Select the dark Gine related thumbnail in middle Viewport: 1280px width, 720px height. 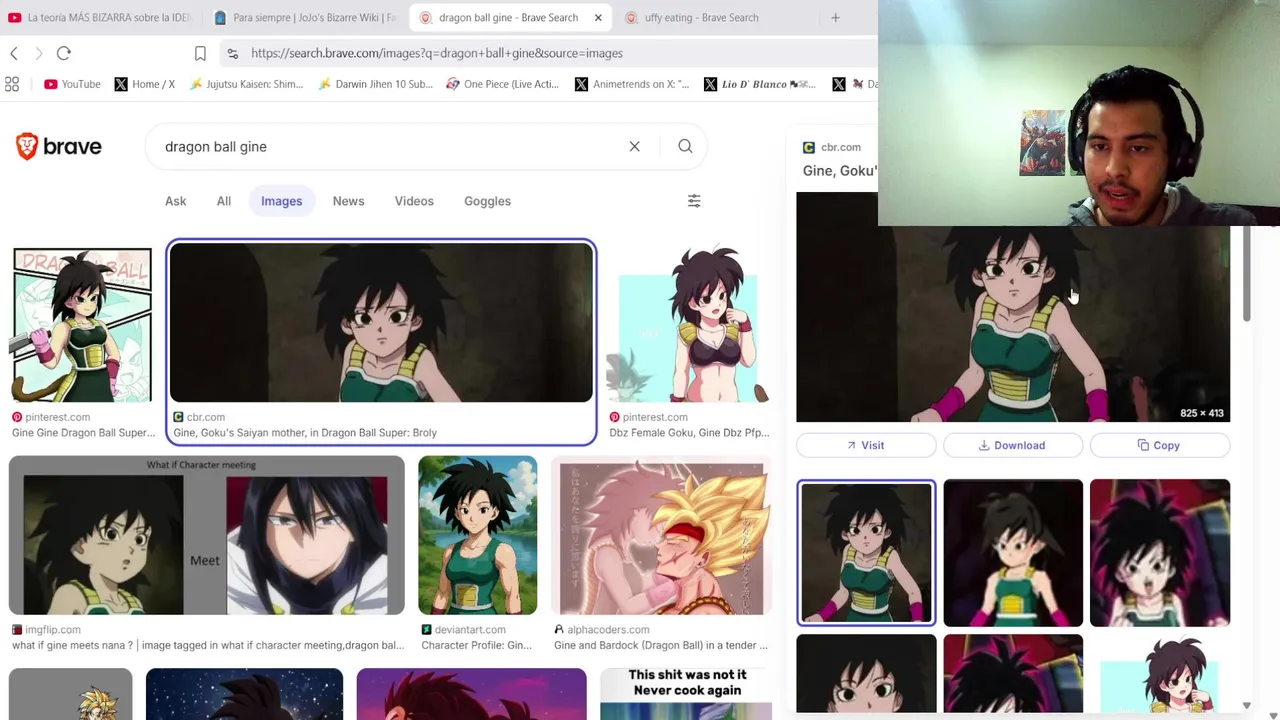click(1013, 553)
